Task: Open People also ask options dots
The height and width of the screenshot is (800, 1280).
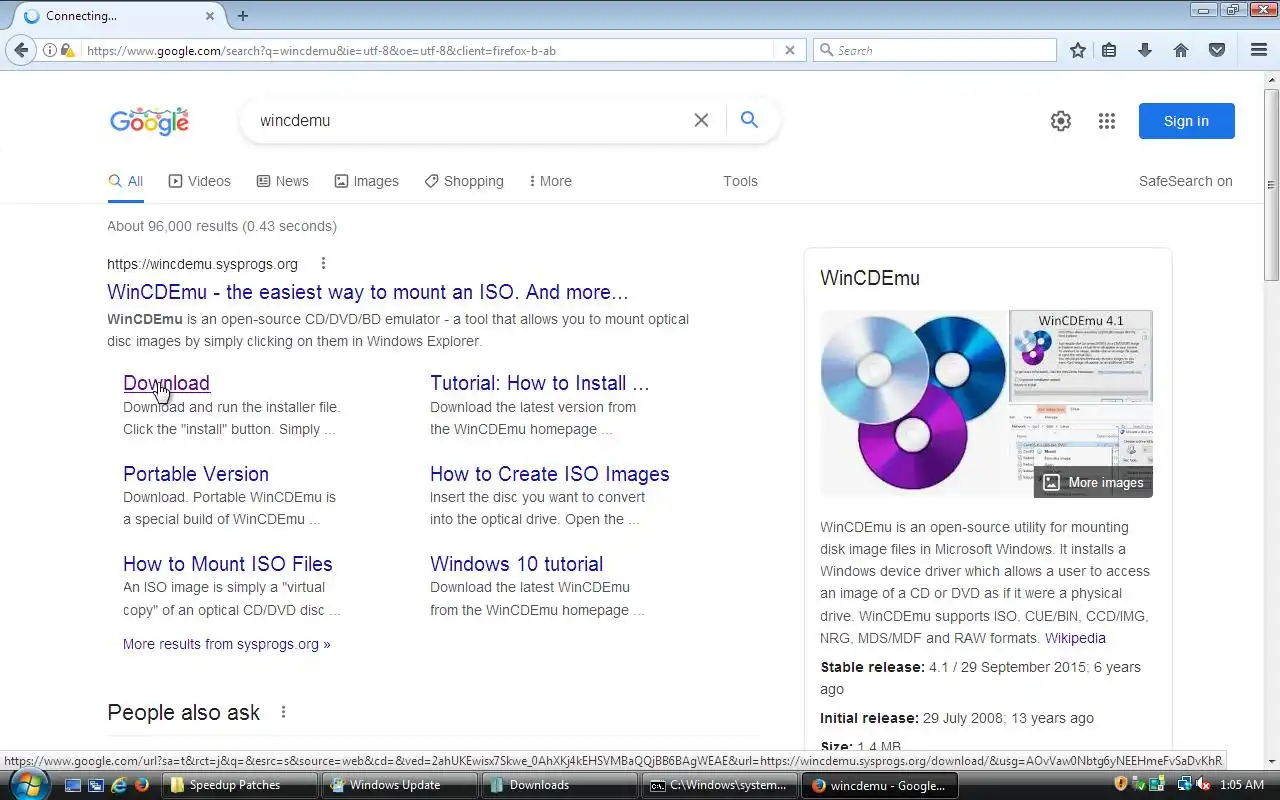Action: [283, 712]
